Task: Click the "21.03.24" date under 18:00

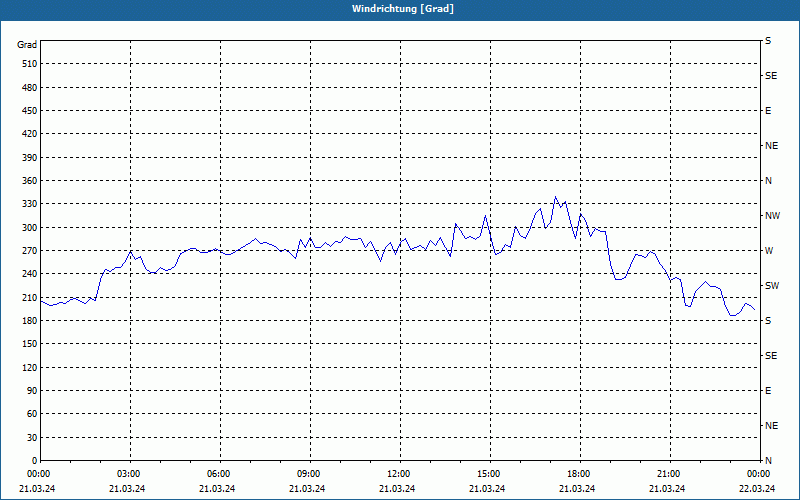Action: point(577,489)
